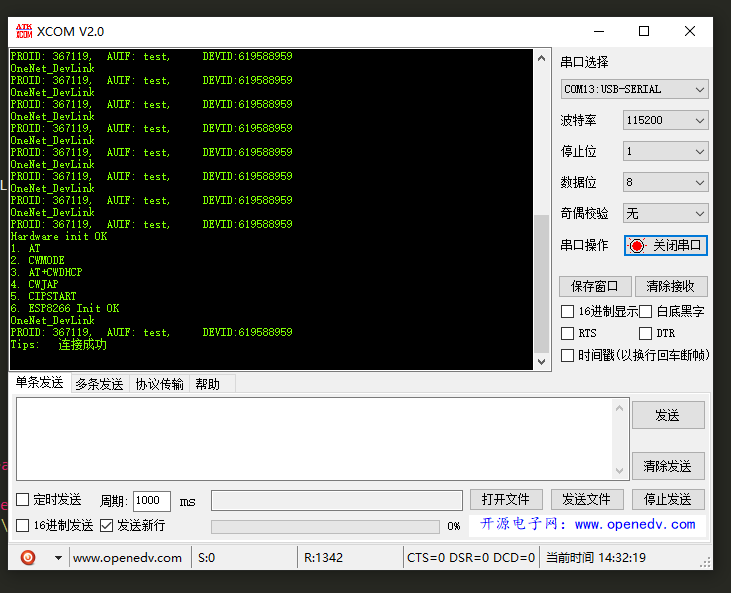Screen dimensions: 731x593
Task: Click the period input field showing 1000
Action: (x=152, y=501)
